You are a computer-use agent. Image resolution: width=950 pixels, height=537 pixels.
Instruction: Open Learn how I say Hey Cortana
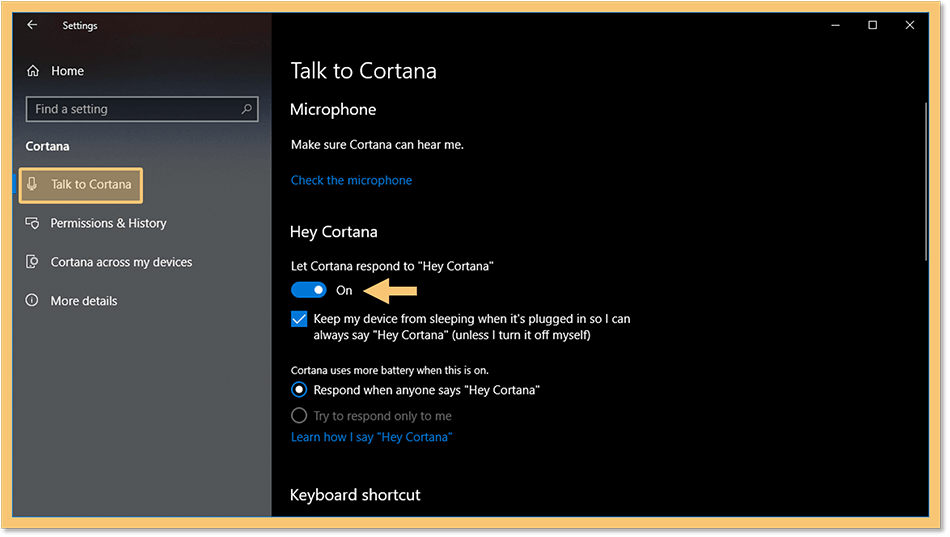click(371, 437)
